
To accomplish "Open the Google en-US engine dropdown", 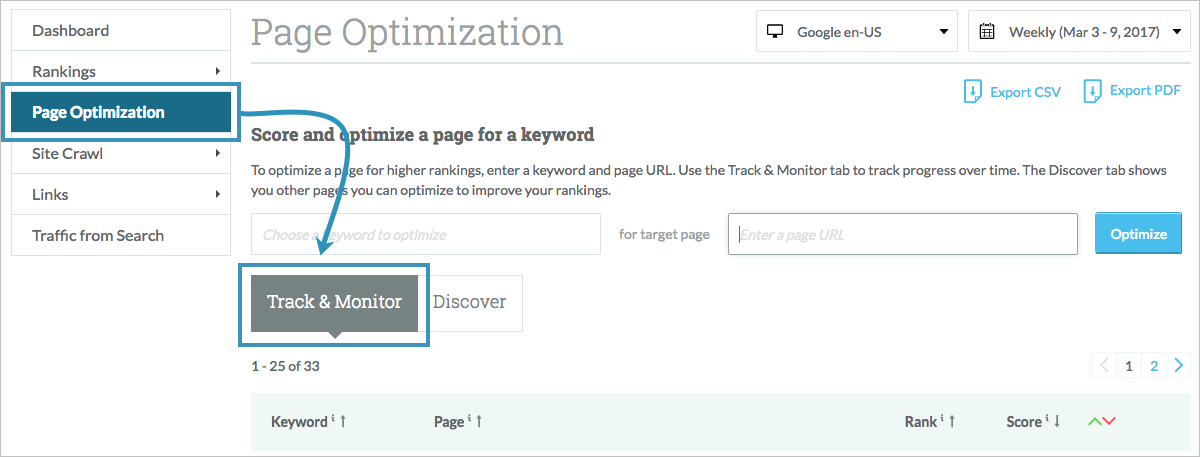I will pos(857,32).
